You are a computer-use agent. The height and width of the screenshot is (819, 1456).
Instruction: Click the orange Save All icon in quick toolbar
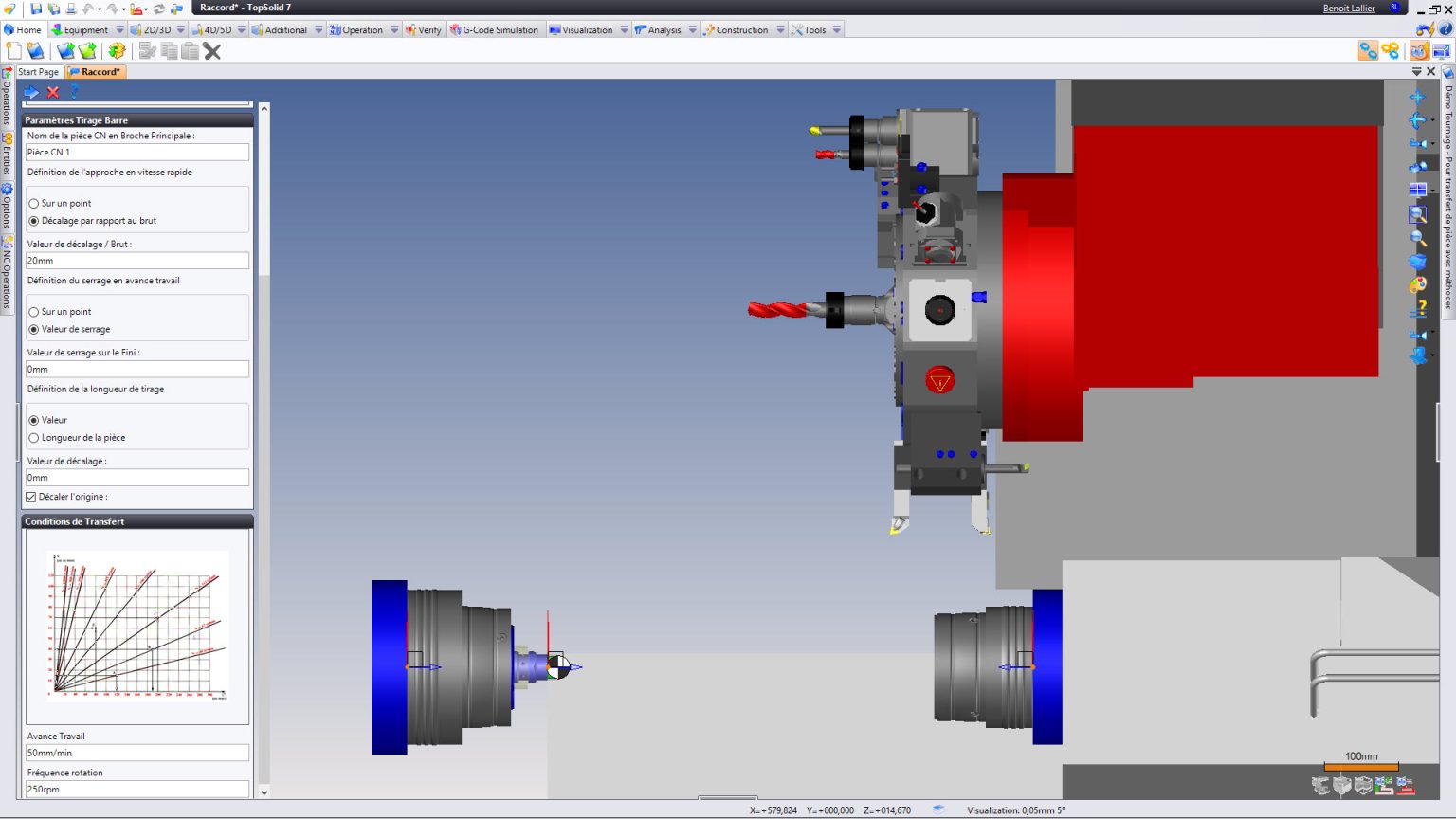pyautogui.click(x=117, y=50)
